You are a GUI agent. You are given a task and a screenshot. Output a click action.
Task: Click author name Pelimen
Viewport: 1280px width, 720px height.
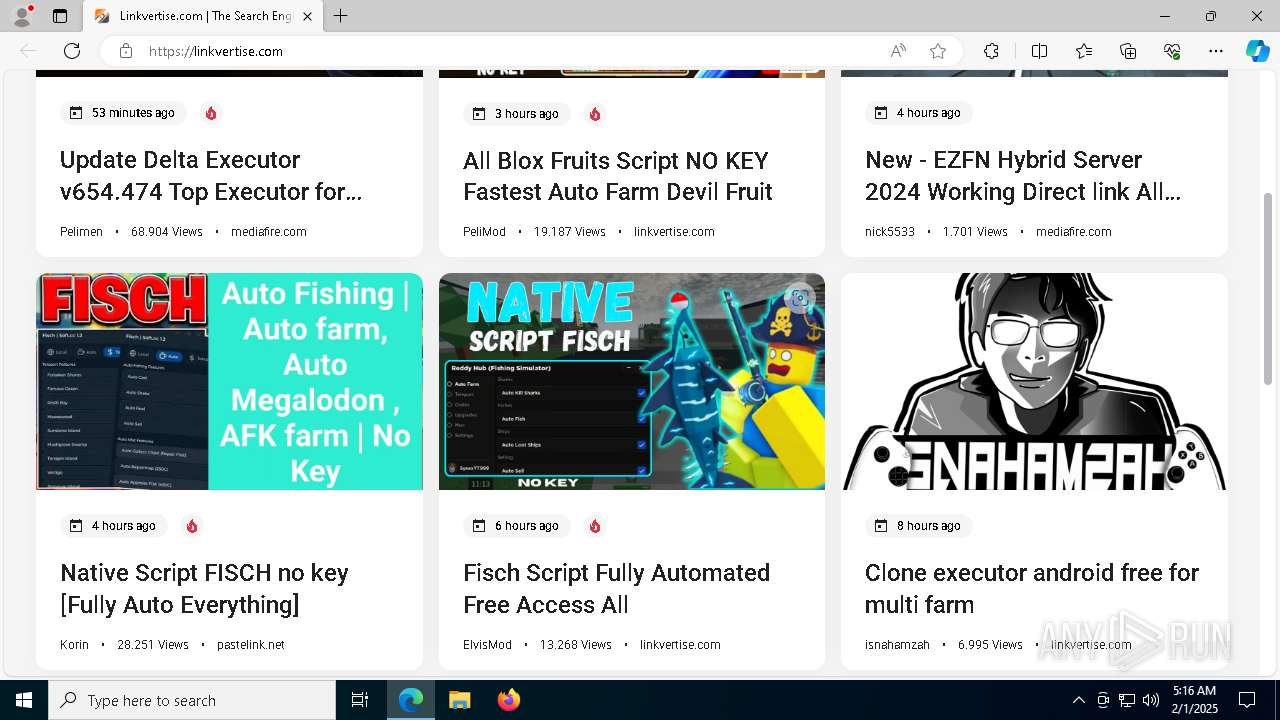click(81, 232)
